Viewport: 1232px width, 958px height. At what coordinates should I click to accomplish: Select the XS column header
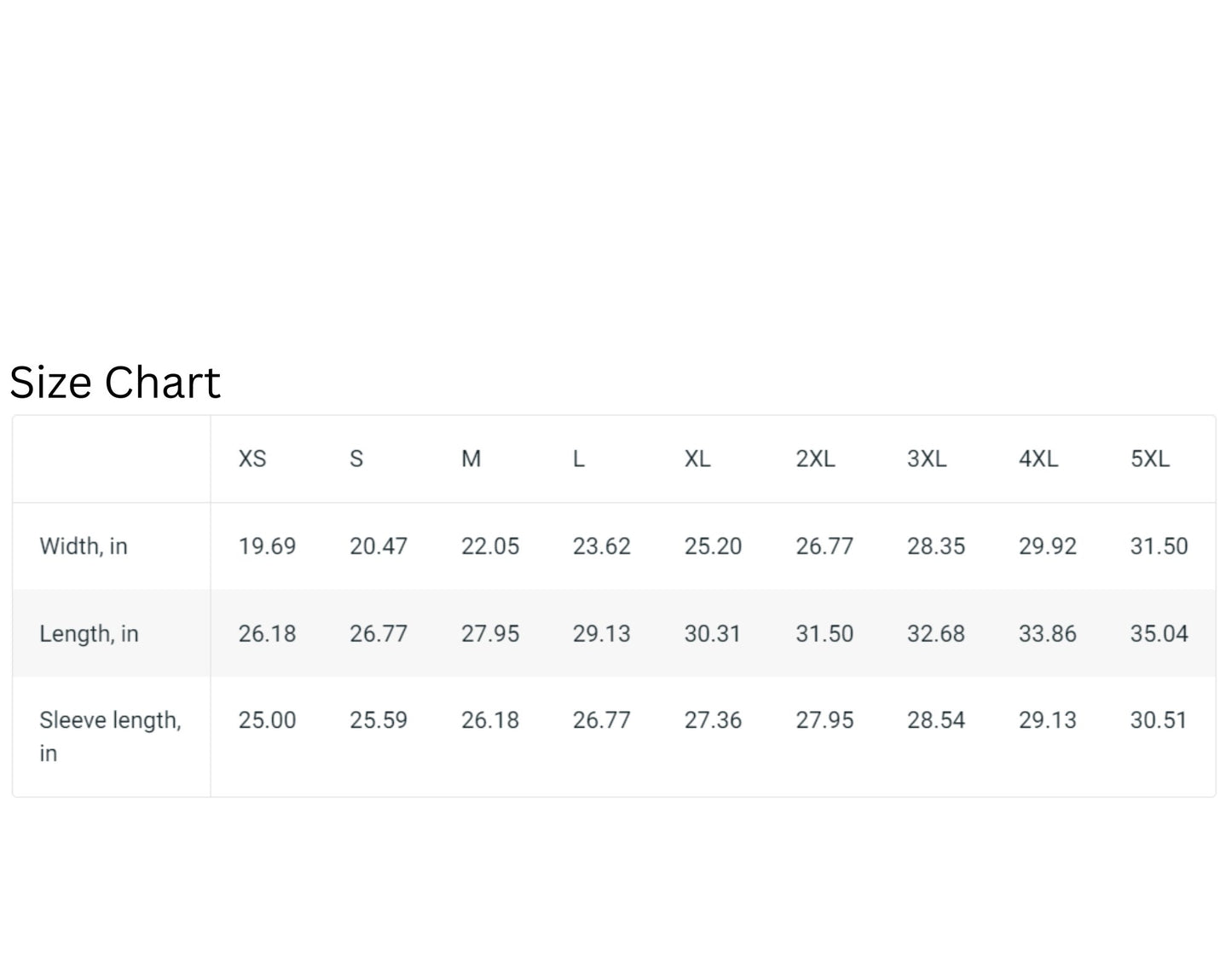pos(252,459)
